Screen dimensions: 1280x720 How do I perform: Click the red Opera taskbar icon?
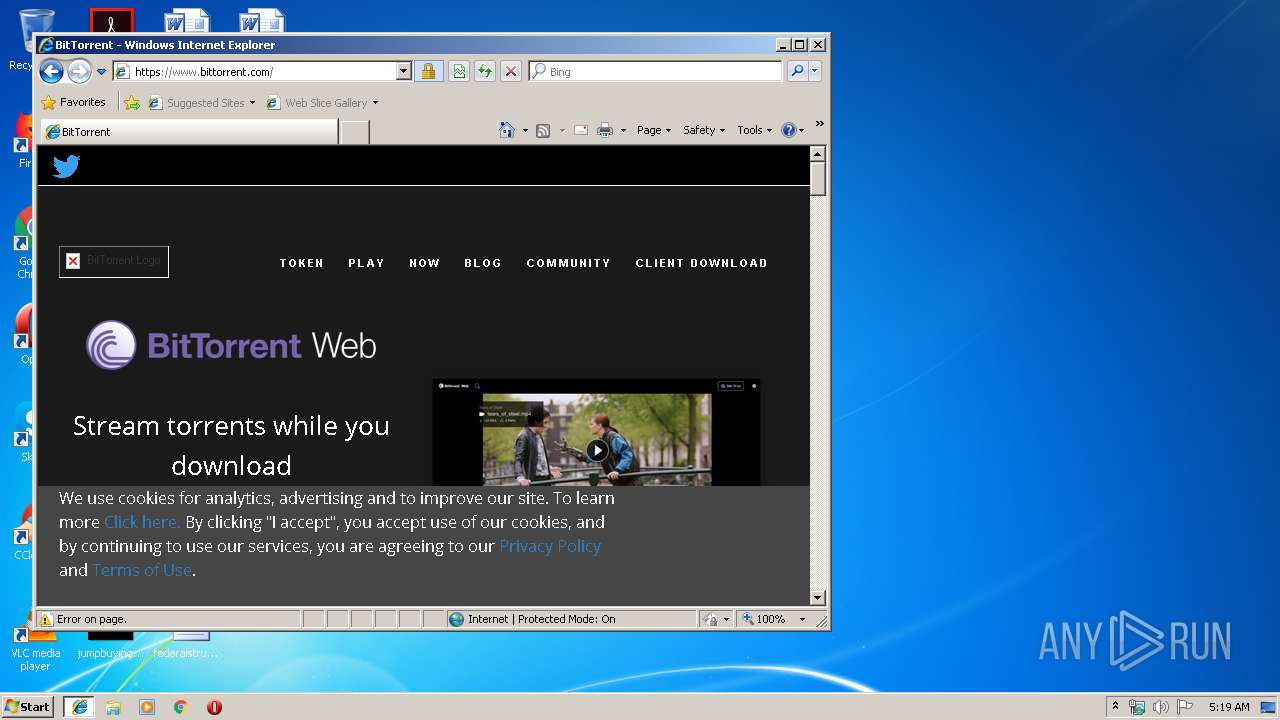pyautogui.click(x=214, y=707)
